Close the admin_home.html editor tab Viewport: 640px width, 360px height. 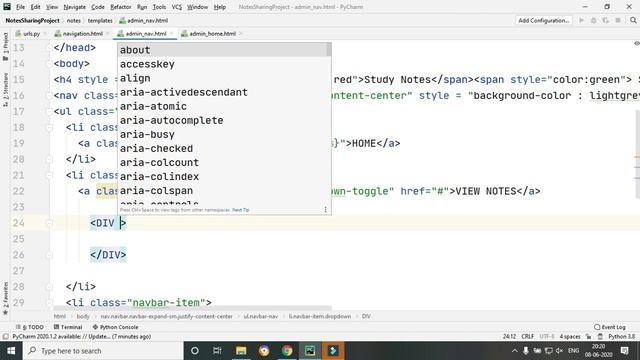[241, 33]
